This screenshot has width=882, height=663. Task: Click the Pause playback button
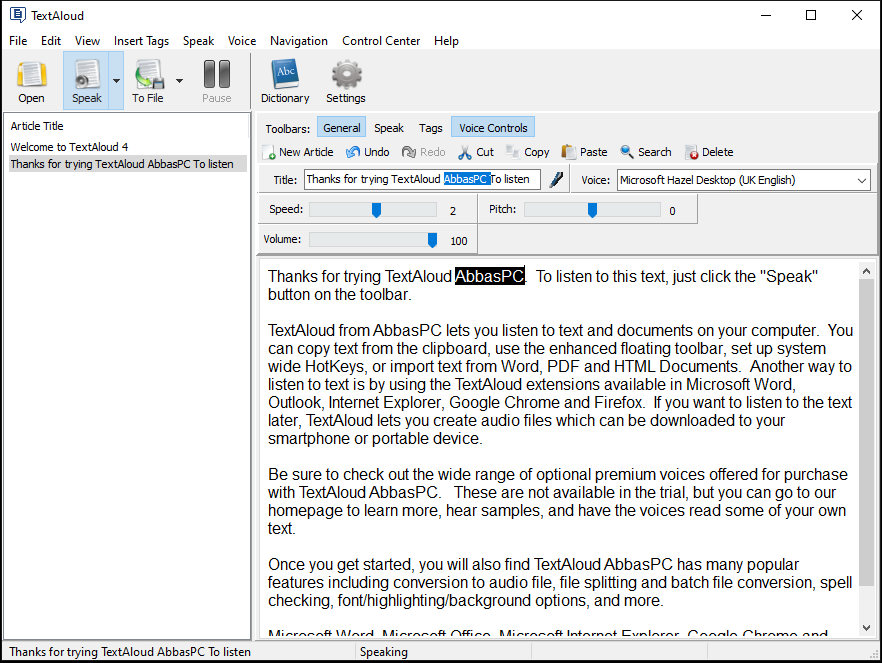[217, 81]
